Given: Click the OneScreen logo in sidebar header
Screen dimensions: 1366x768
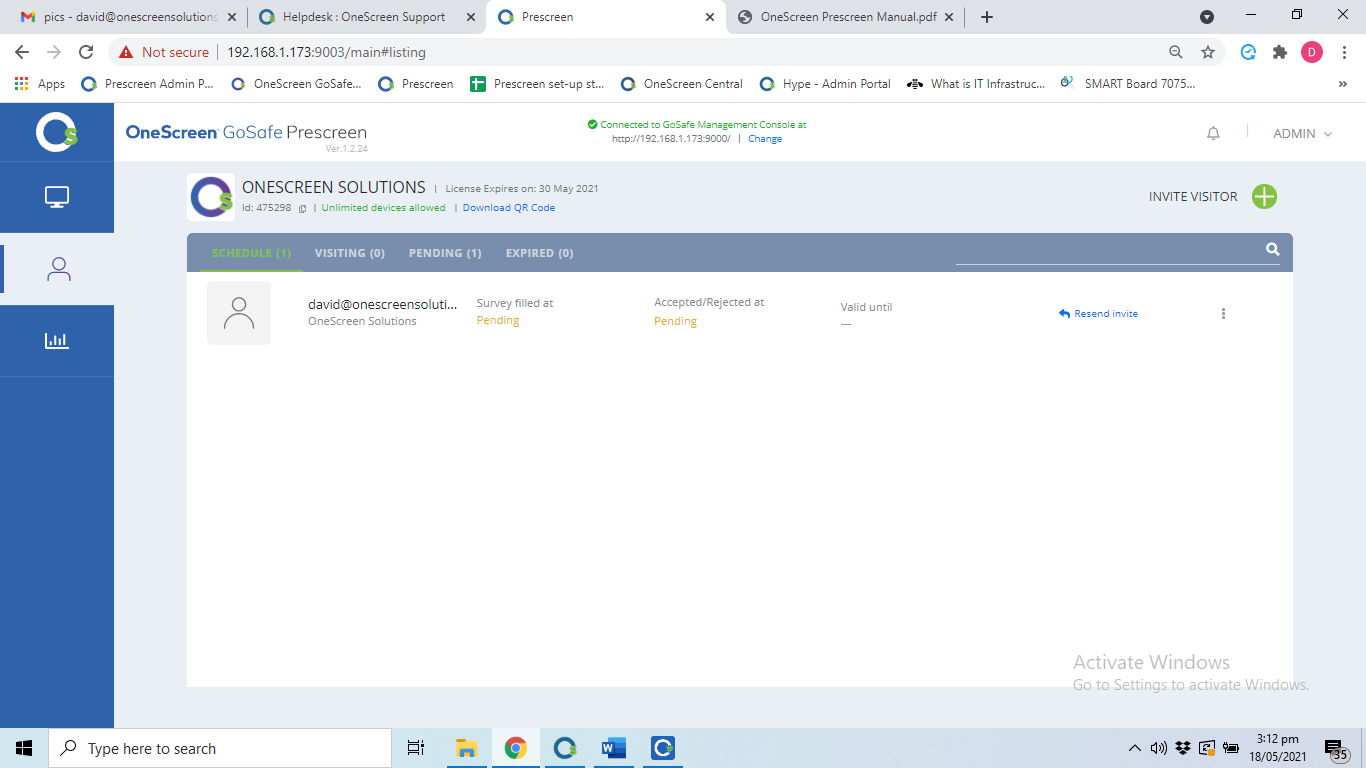Looking at the screenshot, I should tap(57, 132).
